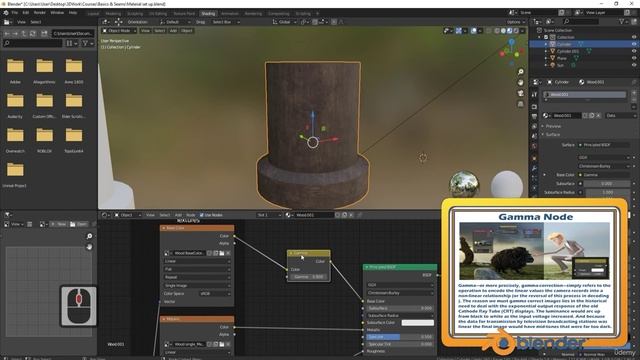Viewport: 640px width, 360px height.
Task: Switch perspective/orthographic with the grid icon
Action: tap(521, 104)
